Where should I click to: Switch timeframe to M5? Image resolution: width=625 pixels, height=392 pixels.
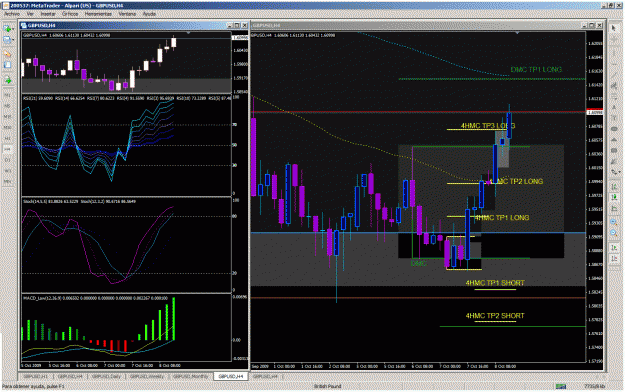click(x=7, y=106)
